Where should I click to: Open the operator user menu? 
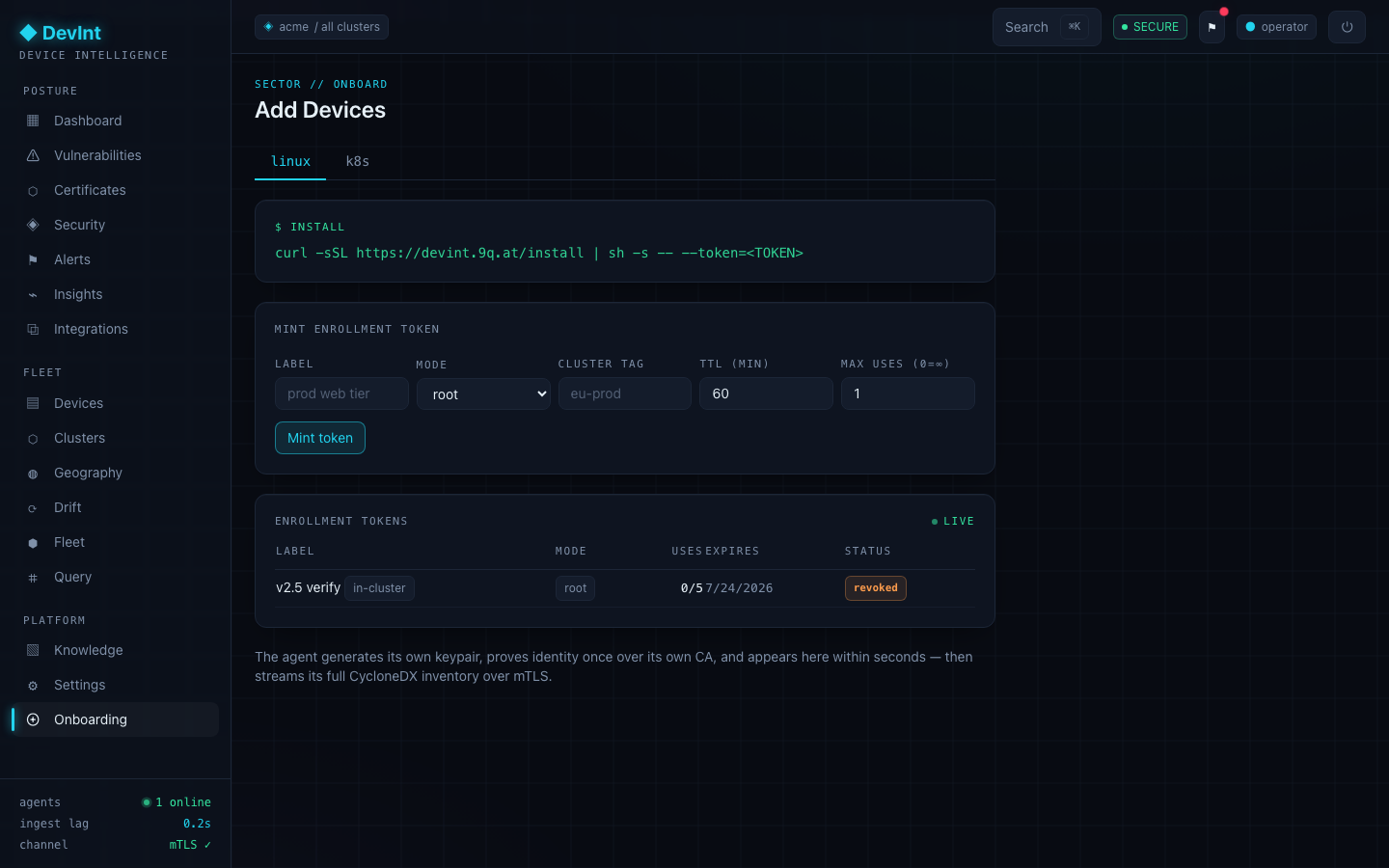coord(1276,27)
